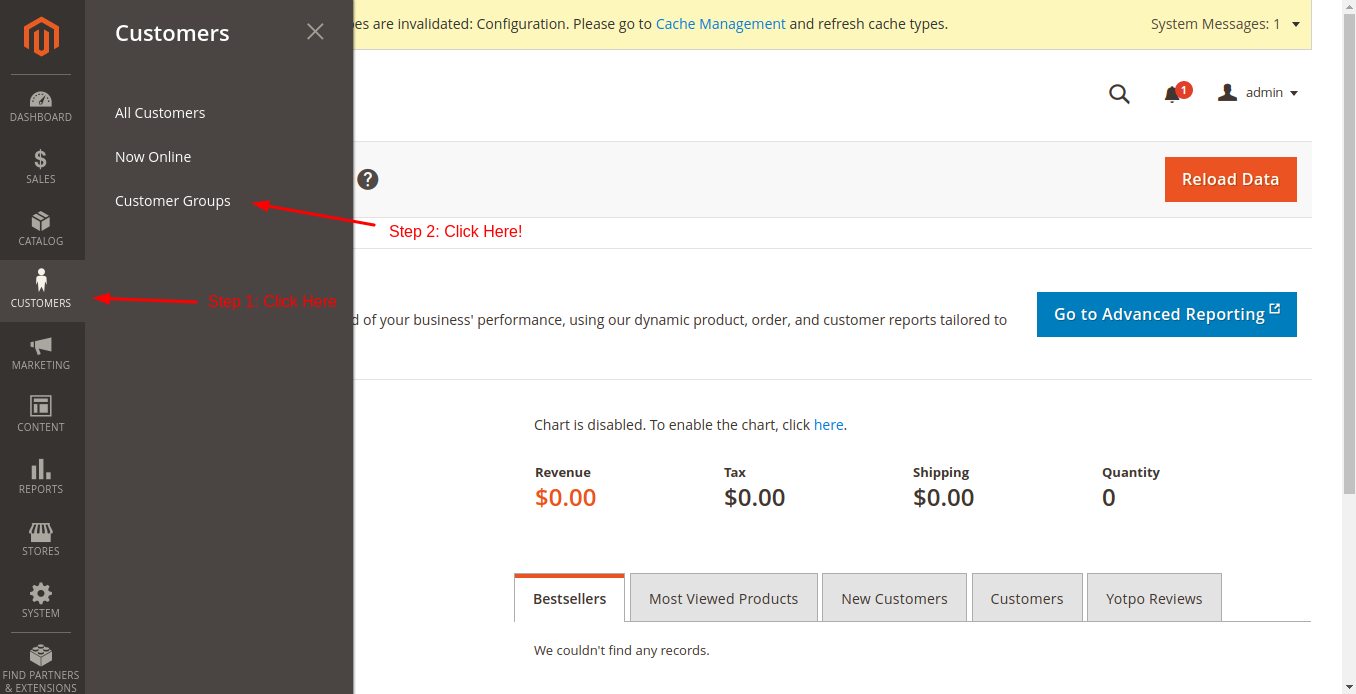Viewport: 1356px width, 694px height.
Task: Open the Cache Management link
Action: coord(721,24)
